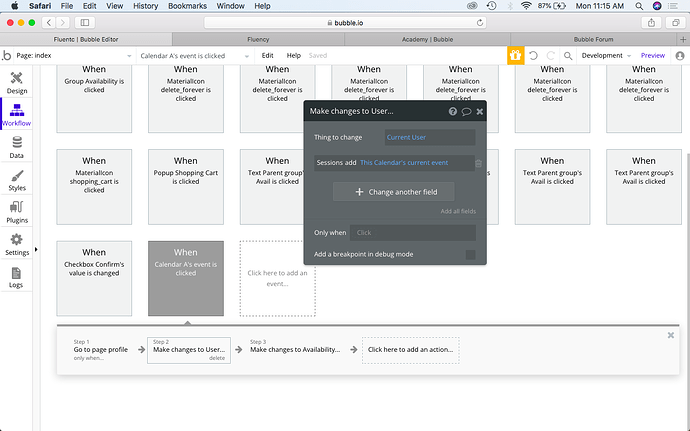Open Safari's Bookmarks menu
This screenshot has height=431, width=690.
tap(187, 6)
